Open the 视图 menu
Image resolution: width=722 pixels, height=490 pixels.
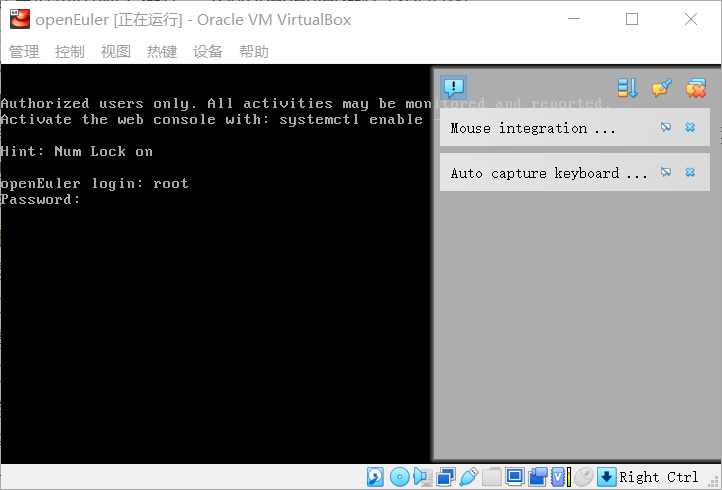(x=116, y=52)
